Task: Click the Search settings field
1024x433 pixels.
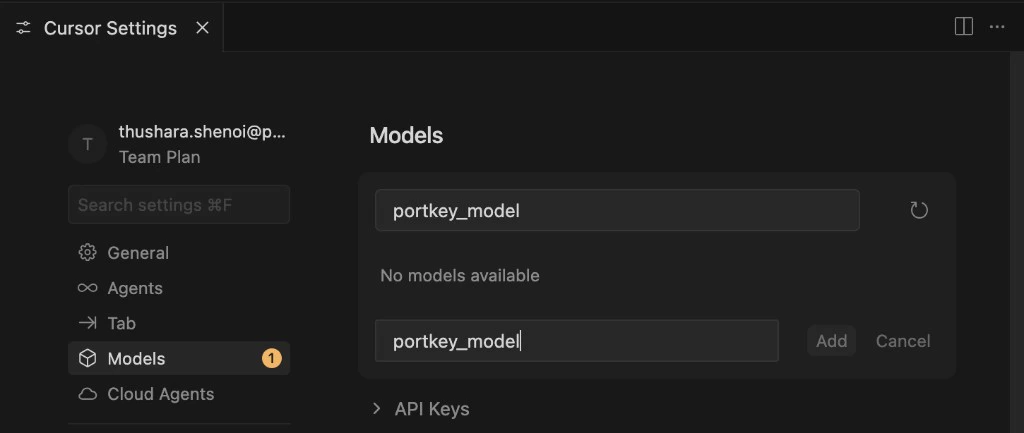Action: coord(179,205)
